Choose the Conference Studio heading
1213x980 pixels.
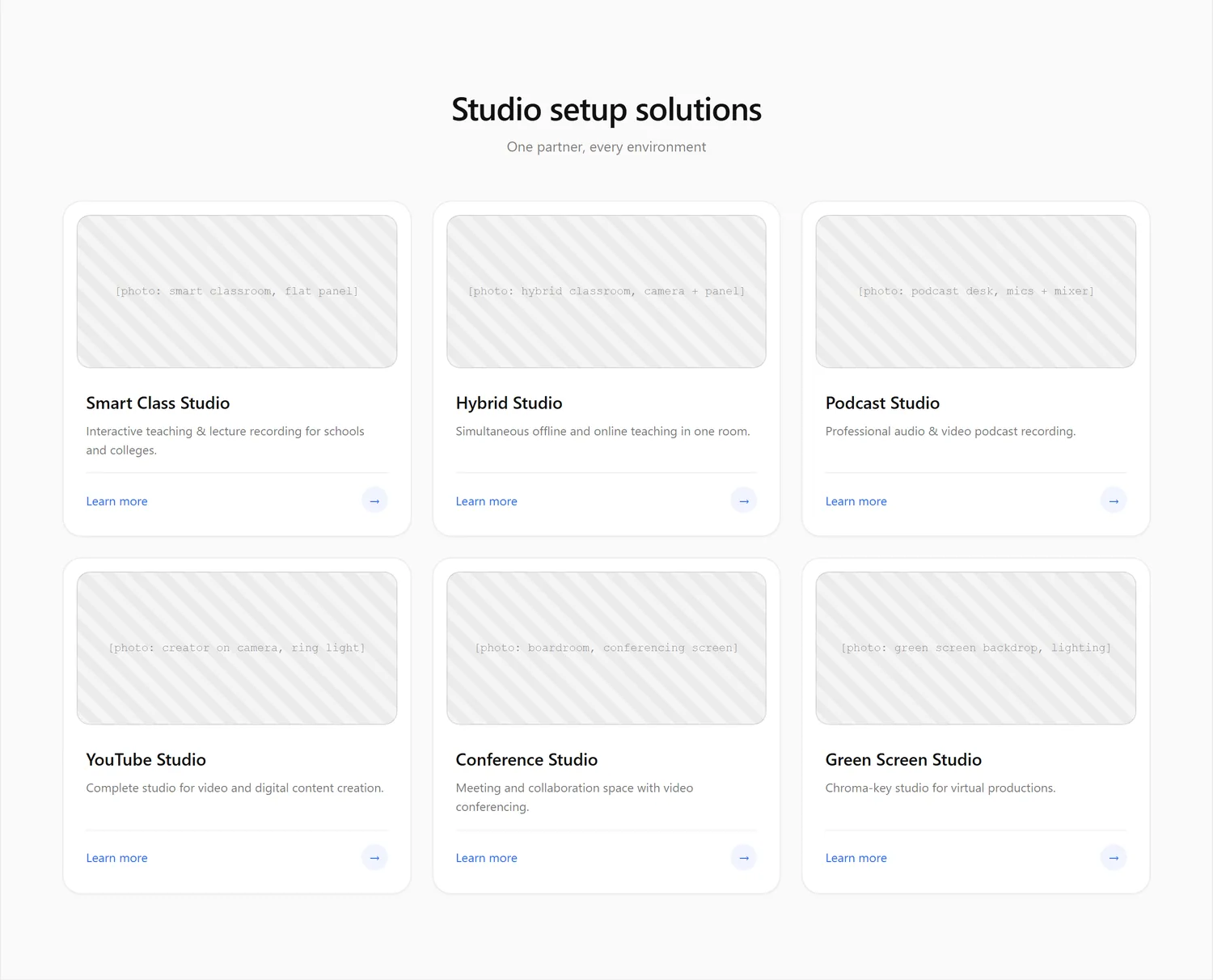(527, 759)
